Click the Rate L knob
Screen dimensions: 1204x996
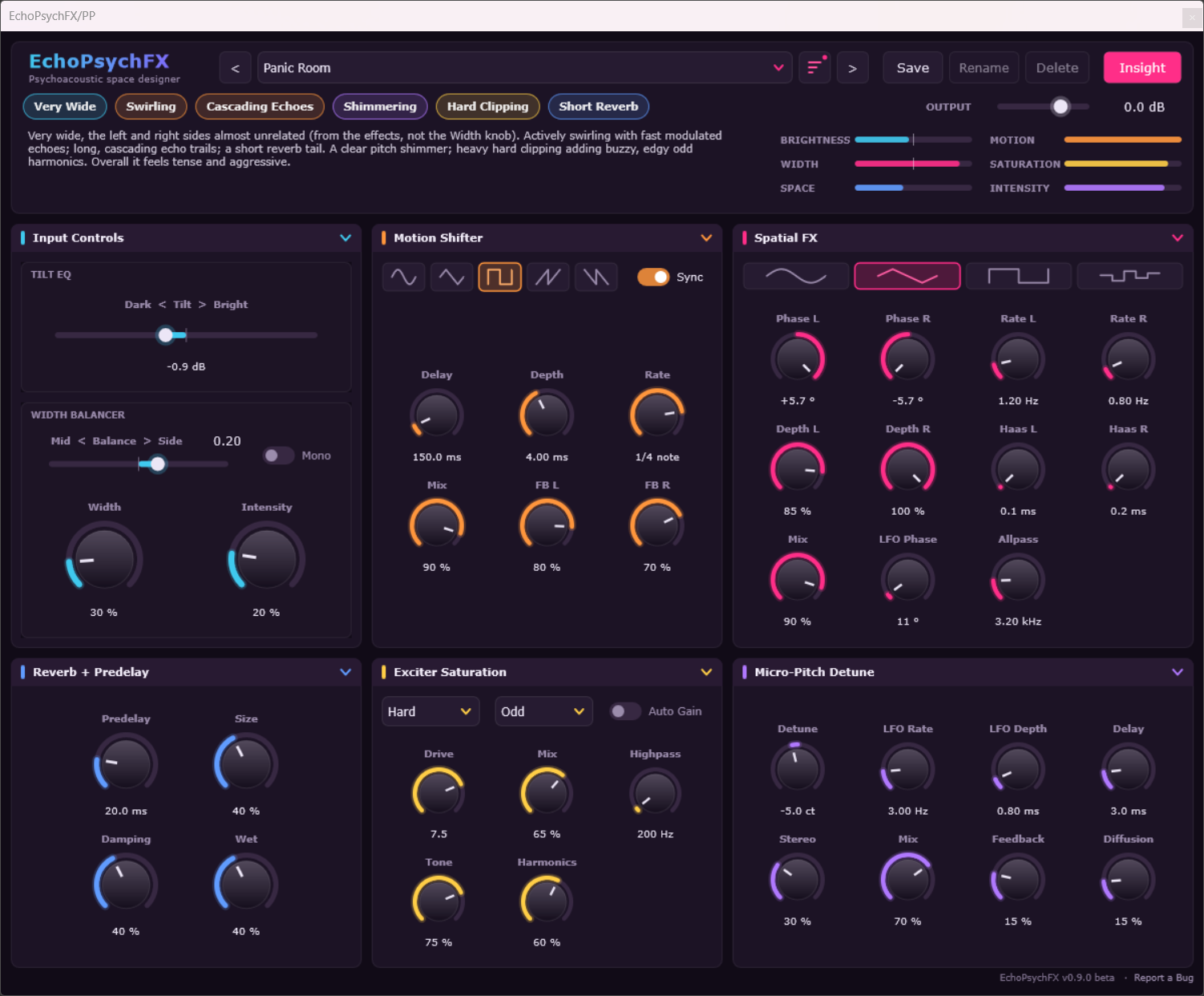pos(1018,358)
